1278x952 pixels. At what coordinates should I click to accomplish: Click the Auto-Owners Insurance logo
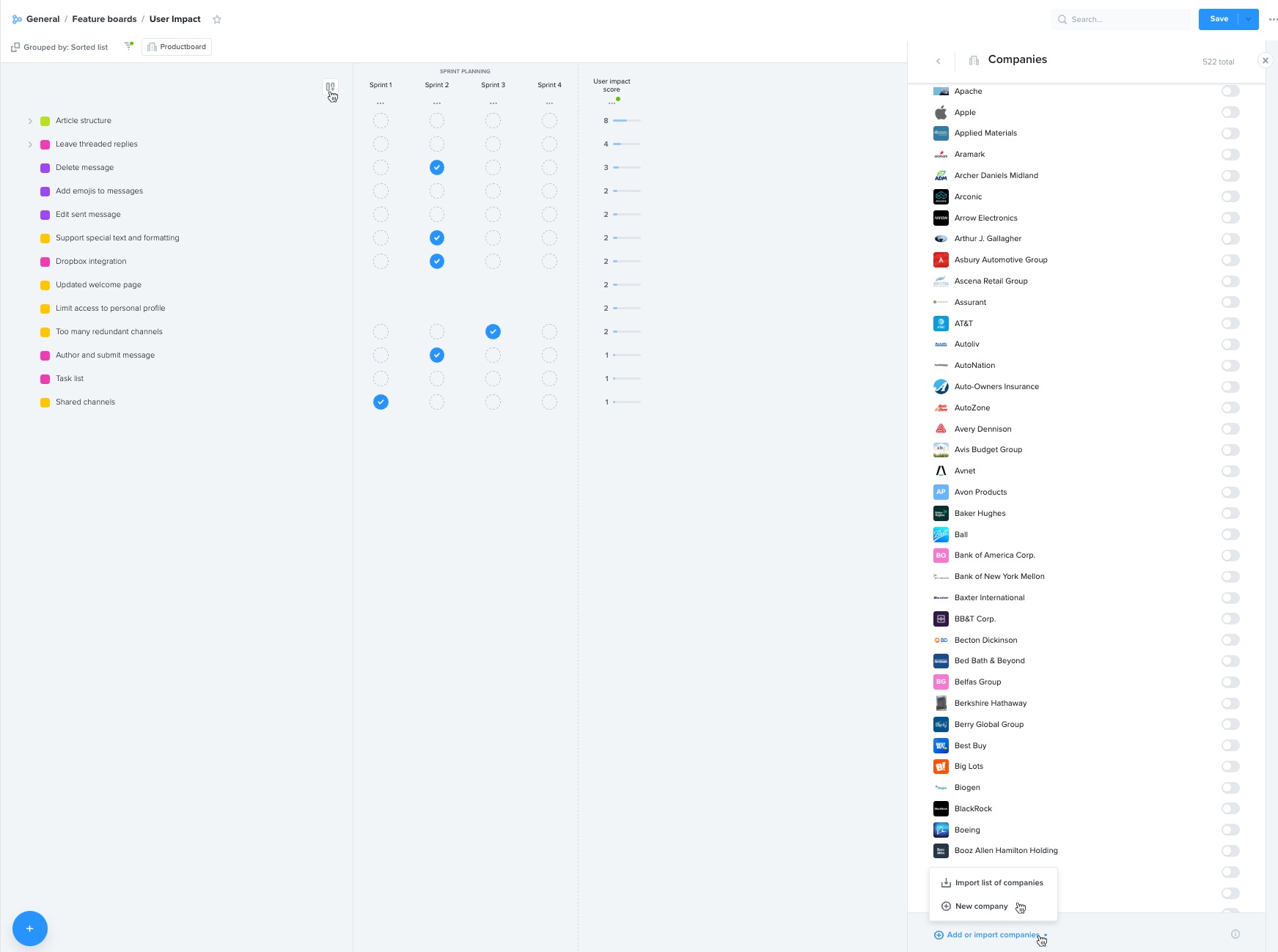click(941, 386)
